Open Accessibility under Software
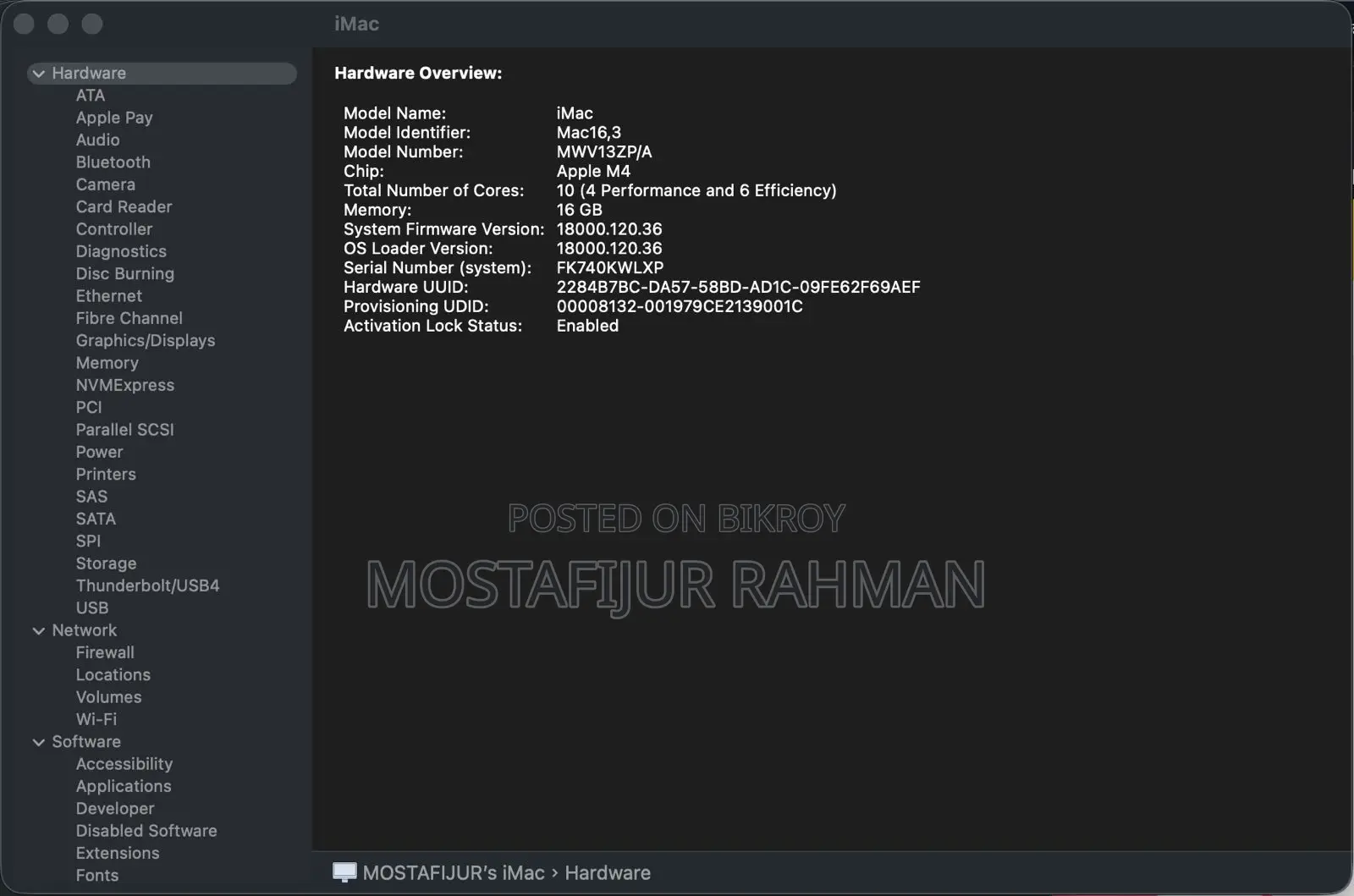The image size is (1354, 896). (x=124, y=764)
